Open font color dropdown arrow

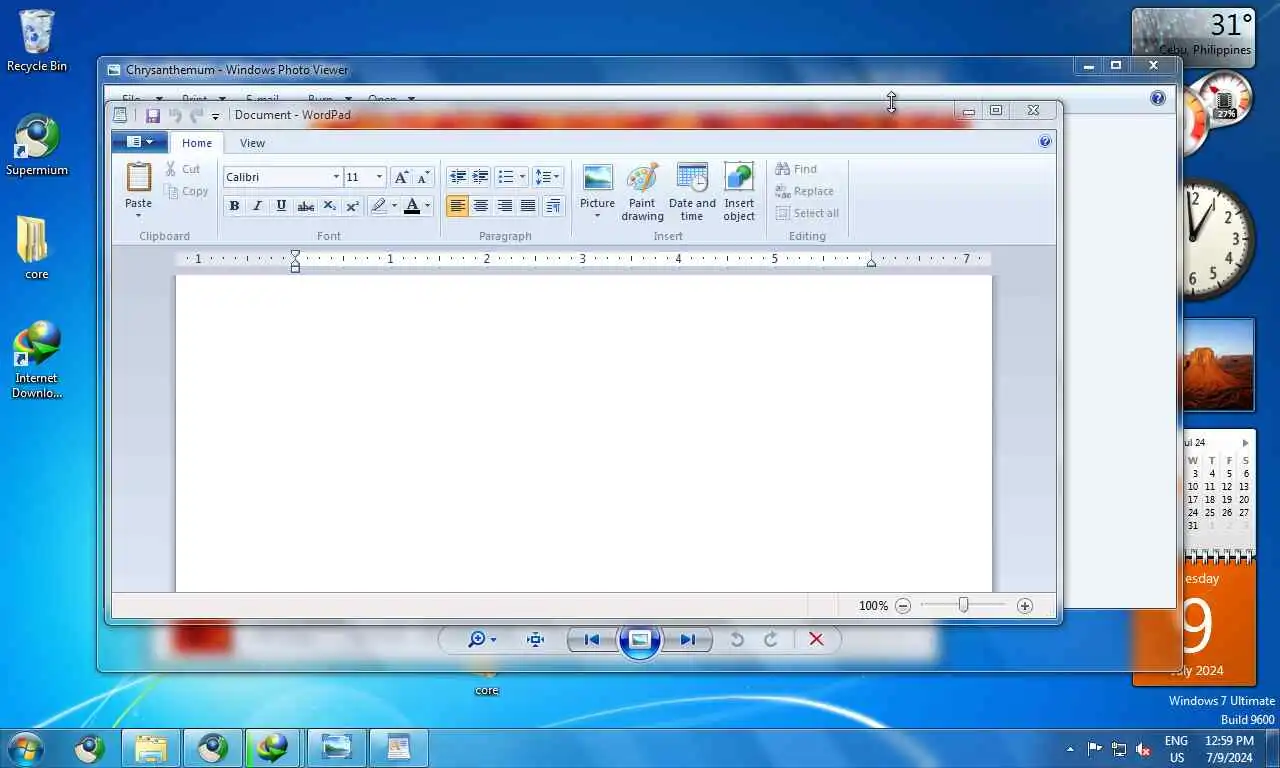[427, 206]
